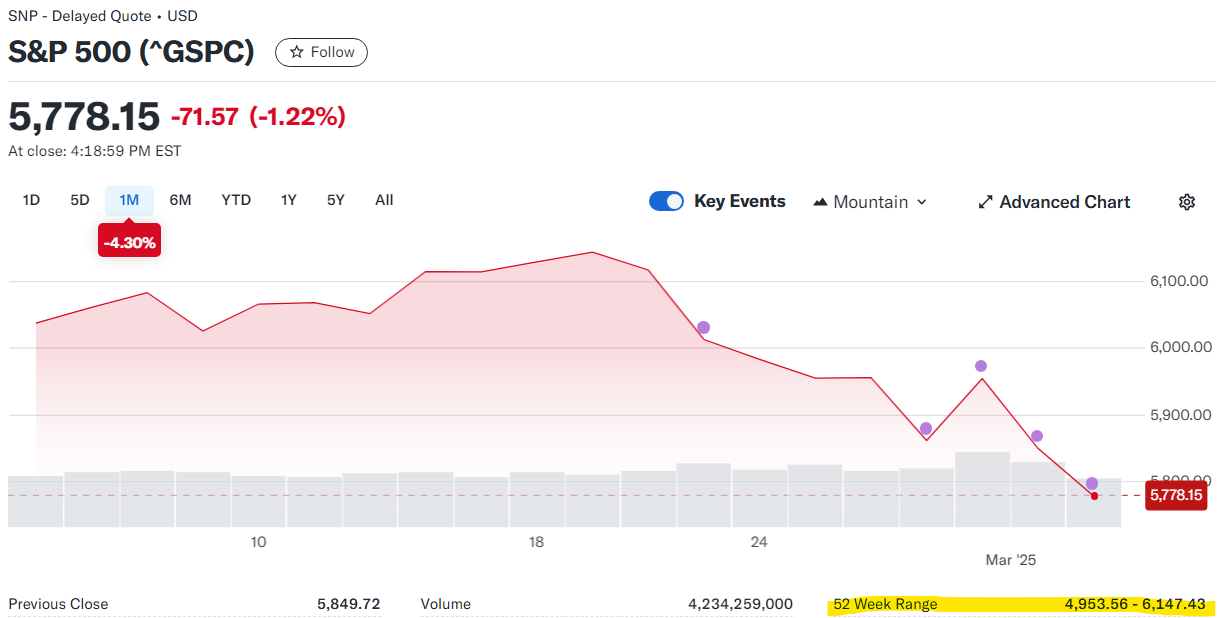Image resolution: width=1218 pixels, height=618 pixels.
Task: Switch to the 6M range tab
Action: tap(180, 200)
